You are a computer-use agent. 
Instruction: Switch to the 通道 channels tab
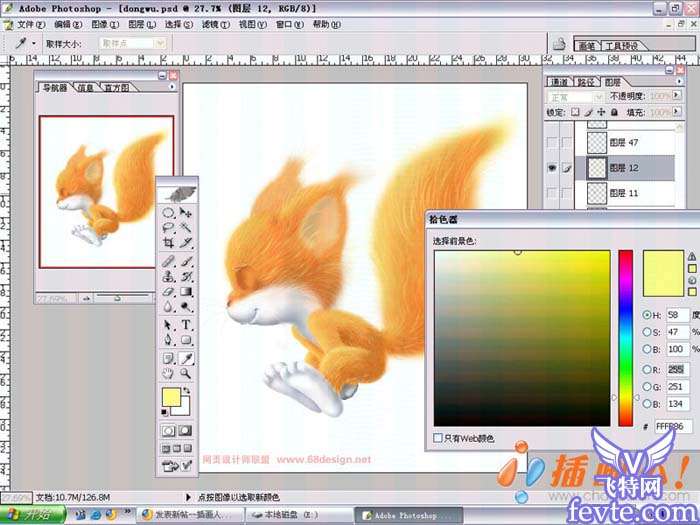pos(558,82)
